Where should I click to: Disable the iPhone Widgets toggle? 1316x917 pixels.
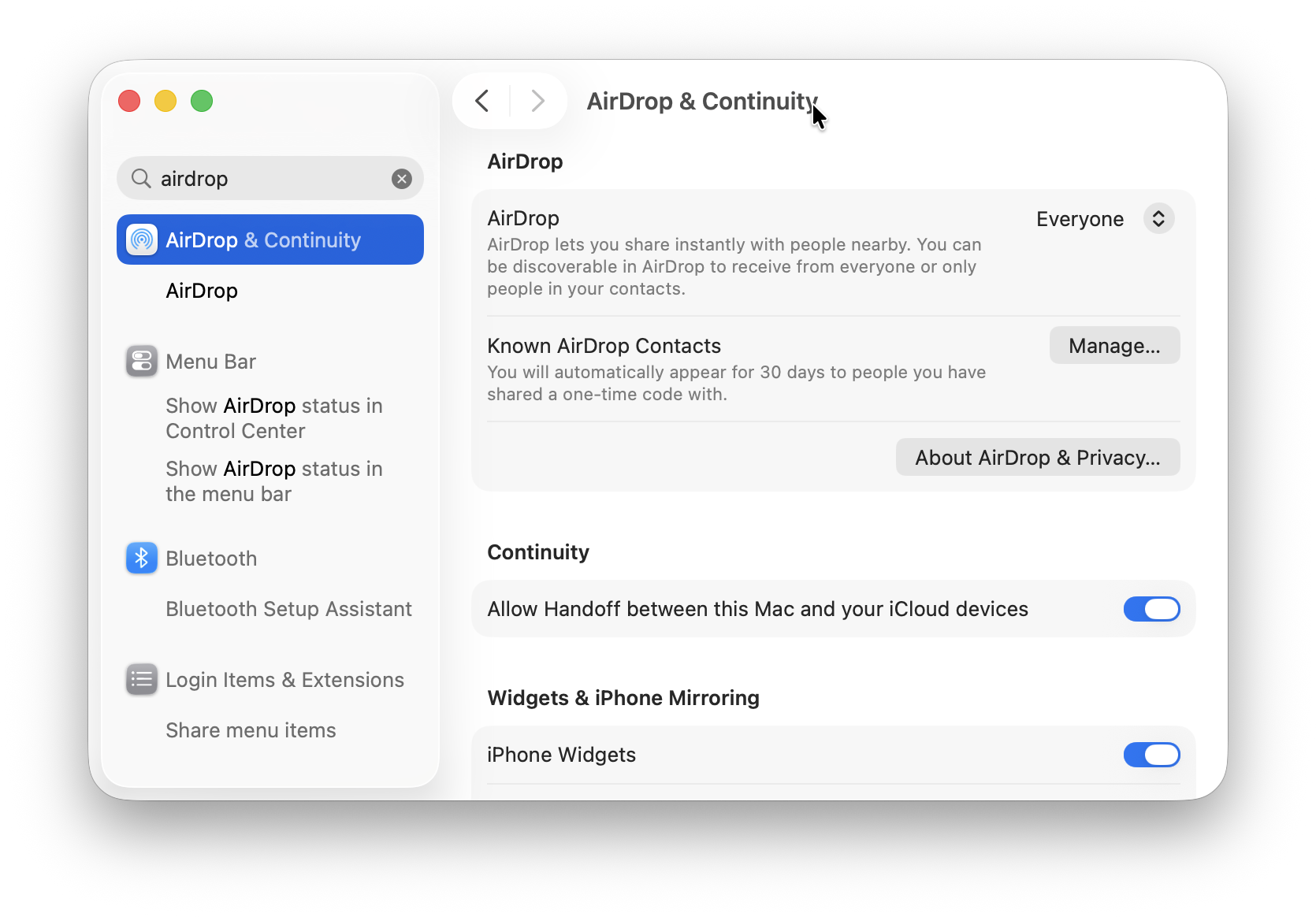click(1151, 755)
